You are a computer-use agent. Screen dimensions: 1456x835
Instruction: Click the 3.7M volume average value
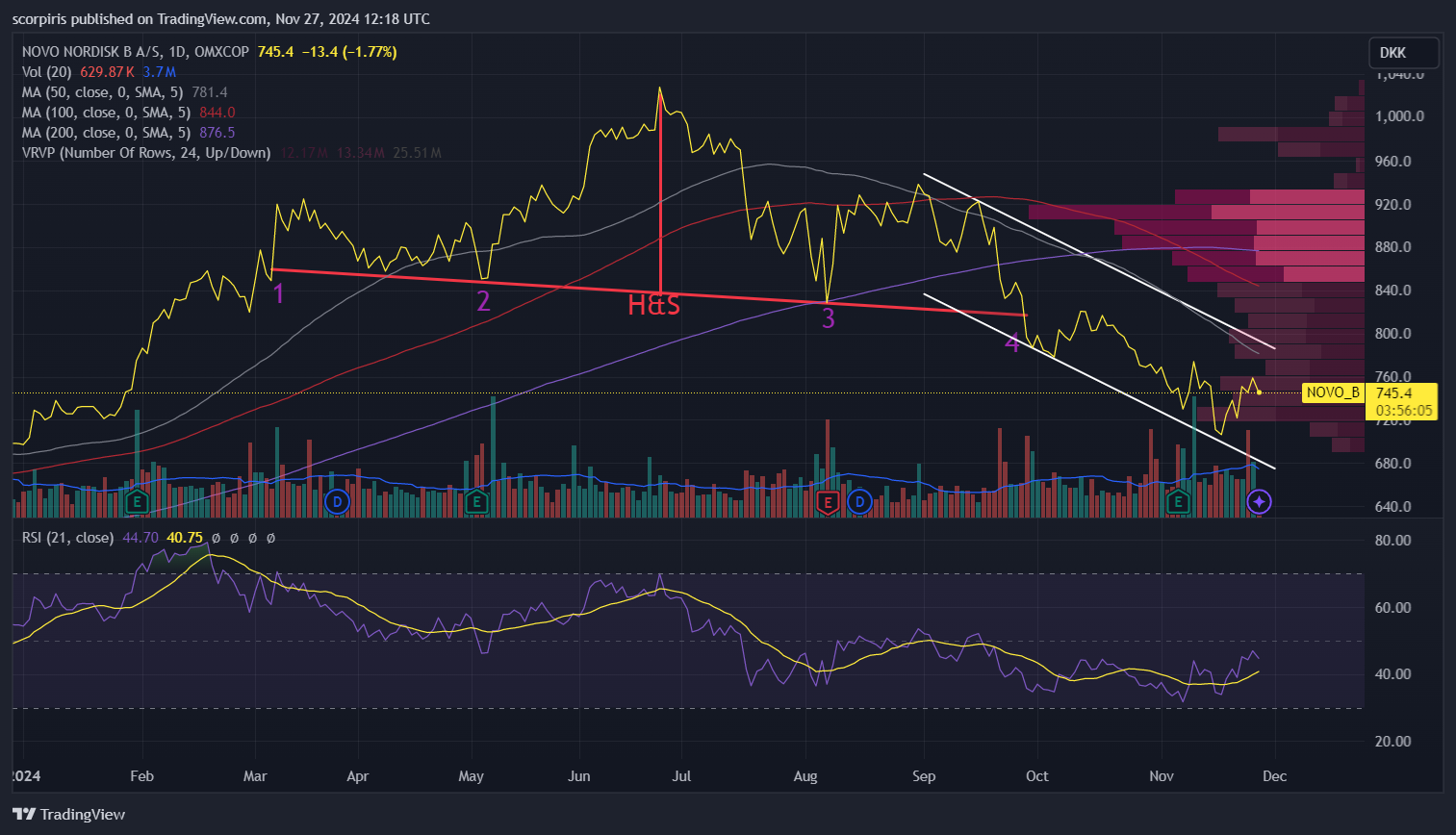(x=160, y=72)
